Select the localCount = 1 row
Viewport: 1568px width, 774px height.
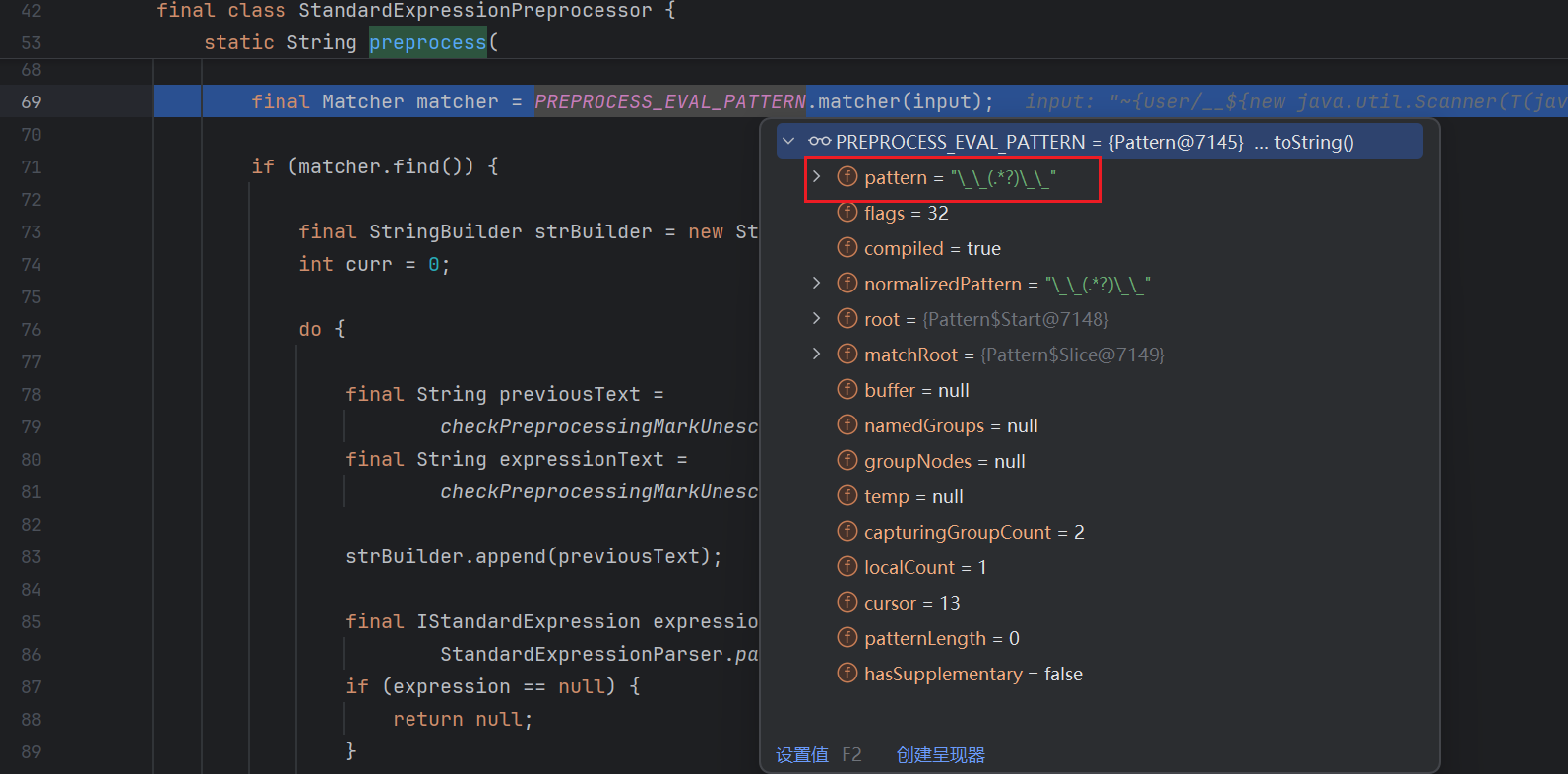924,567
